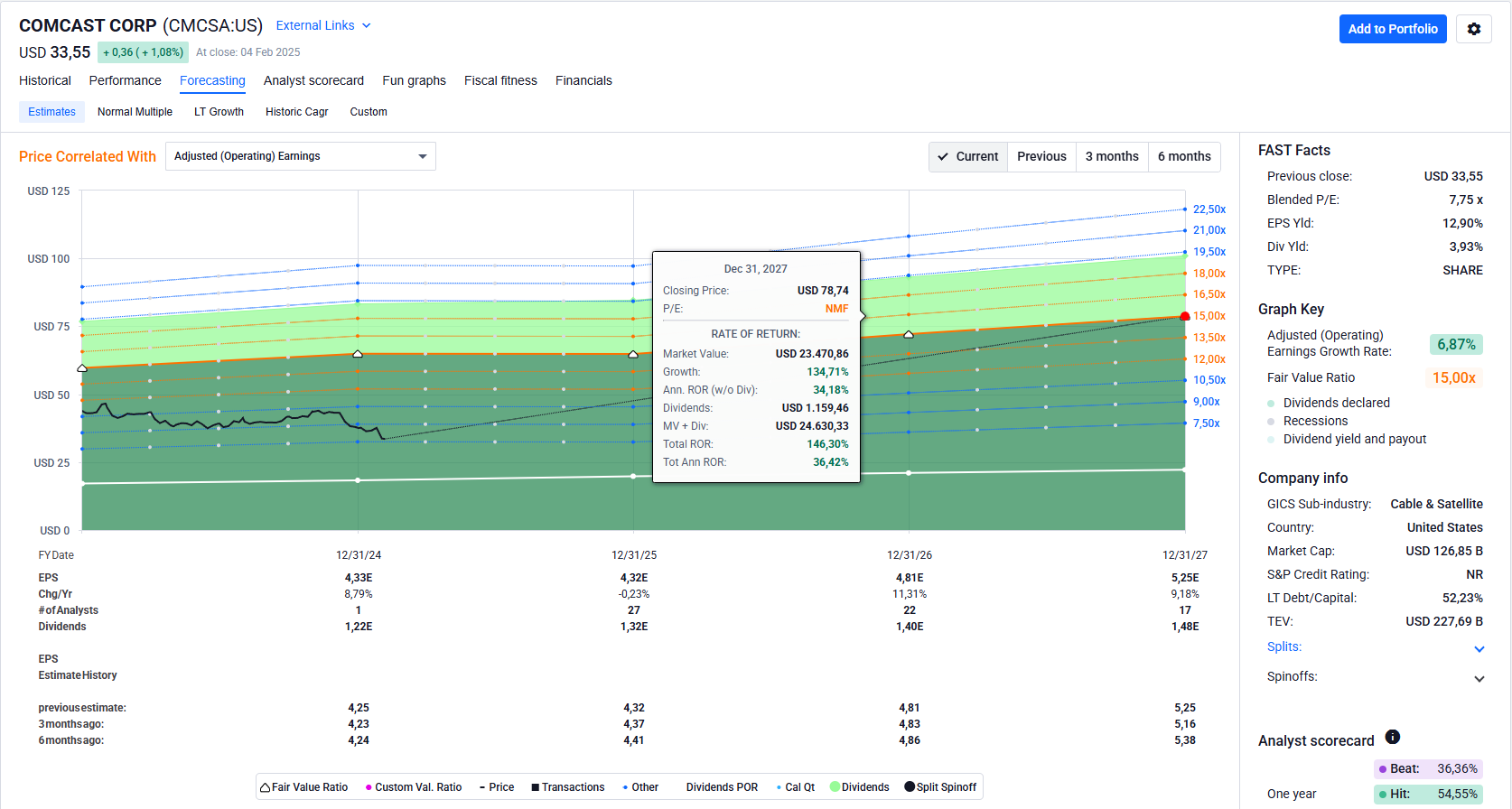The width and height of the screenshot is (1512, 809).
Task: Toggle the Current estimates checkbox button
Action: coord(968,156)
